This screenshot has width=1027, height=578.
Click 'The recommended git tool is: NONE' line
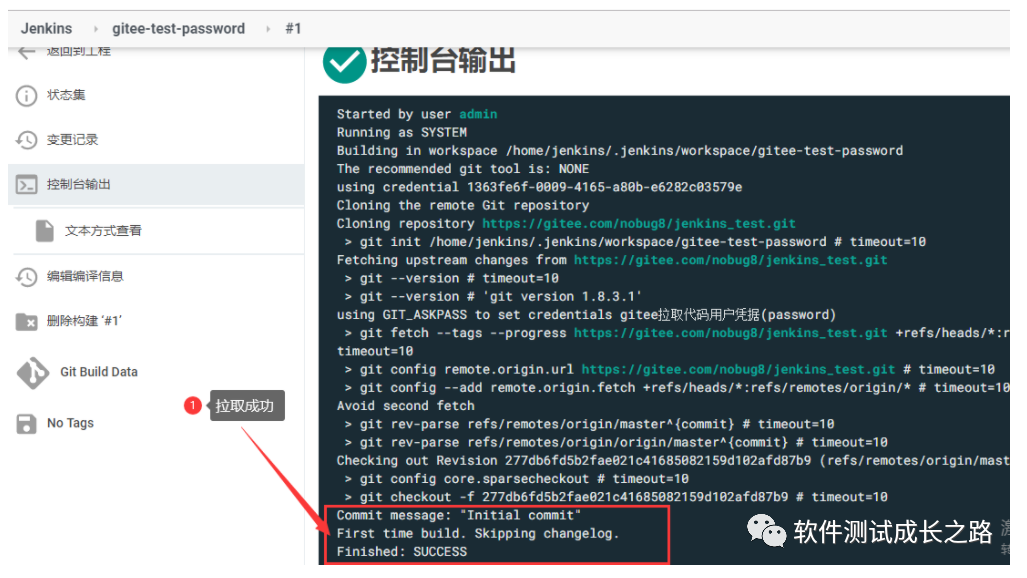click(462, 169)
